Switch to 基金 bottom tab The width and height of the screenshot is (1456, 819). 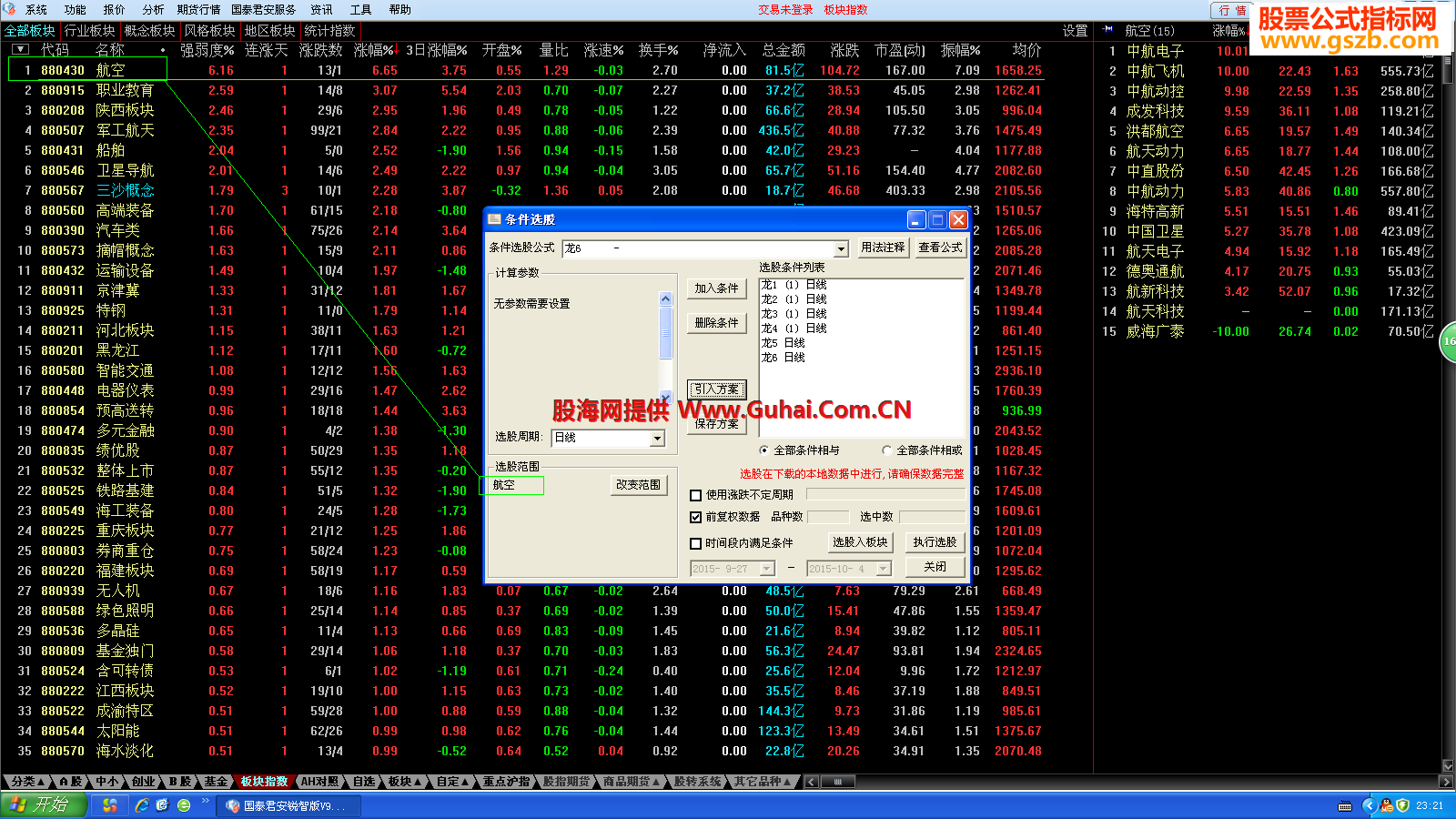216,782
